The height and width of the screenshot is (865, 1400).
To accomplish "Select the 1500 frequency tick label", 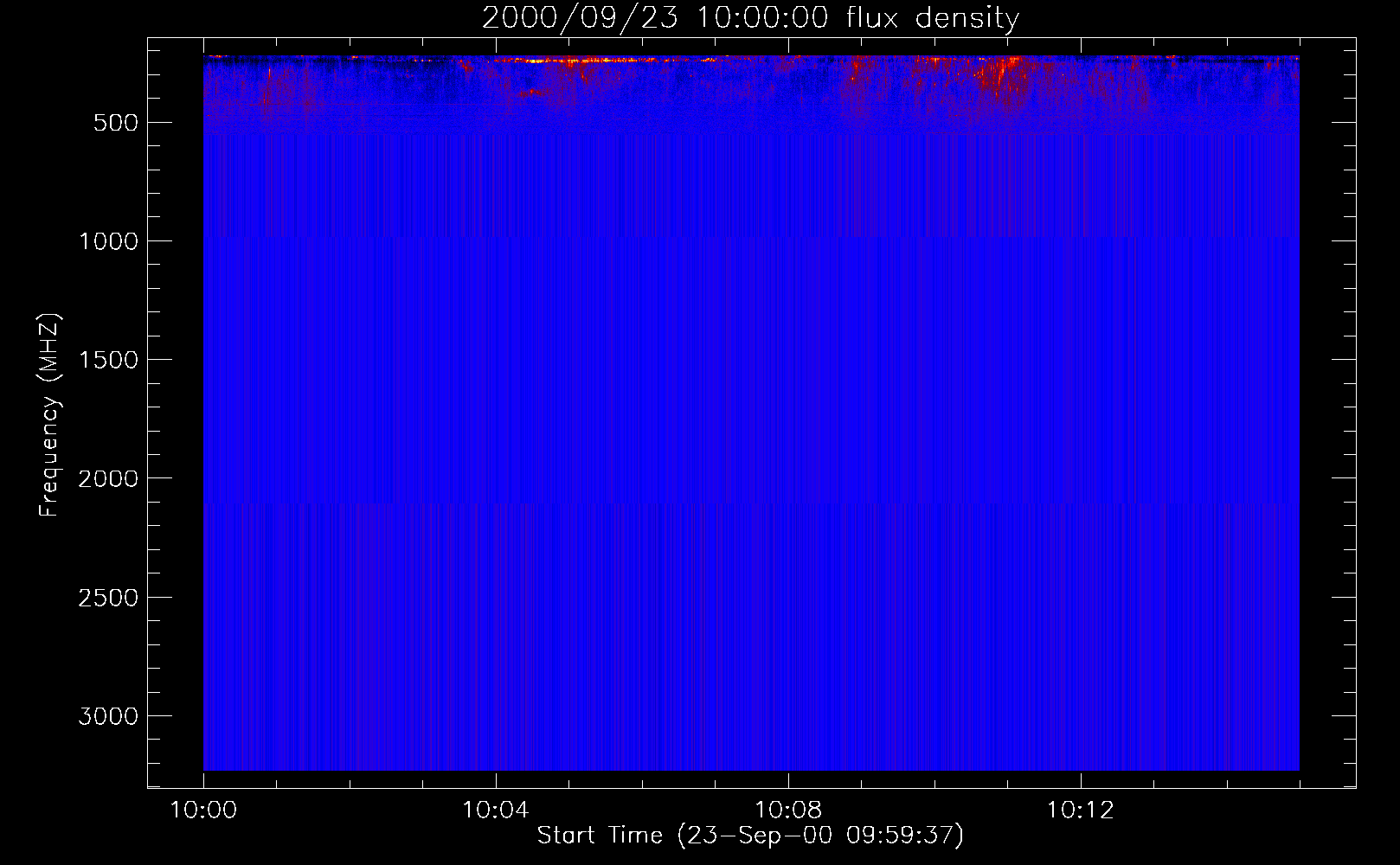I will [108, 360].
